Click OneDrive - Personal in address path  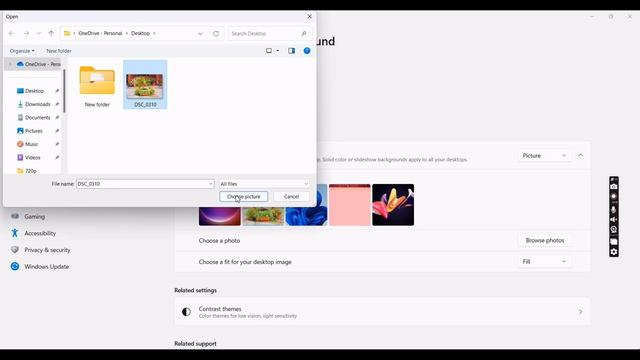[100, 33]
